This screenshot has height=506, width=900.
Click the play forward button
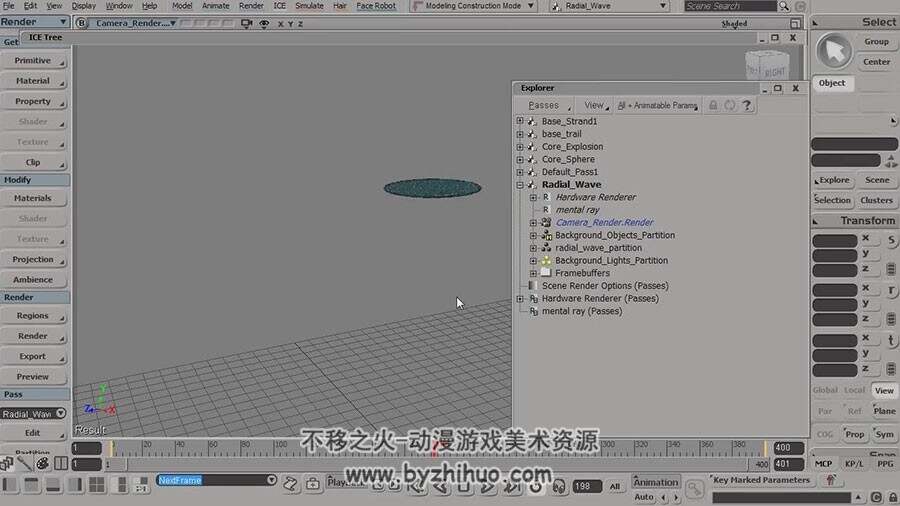point(488,487)
